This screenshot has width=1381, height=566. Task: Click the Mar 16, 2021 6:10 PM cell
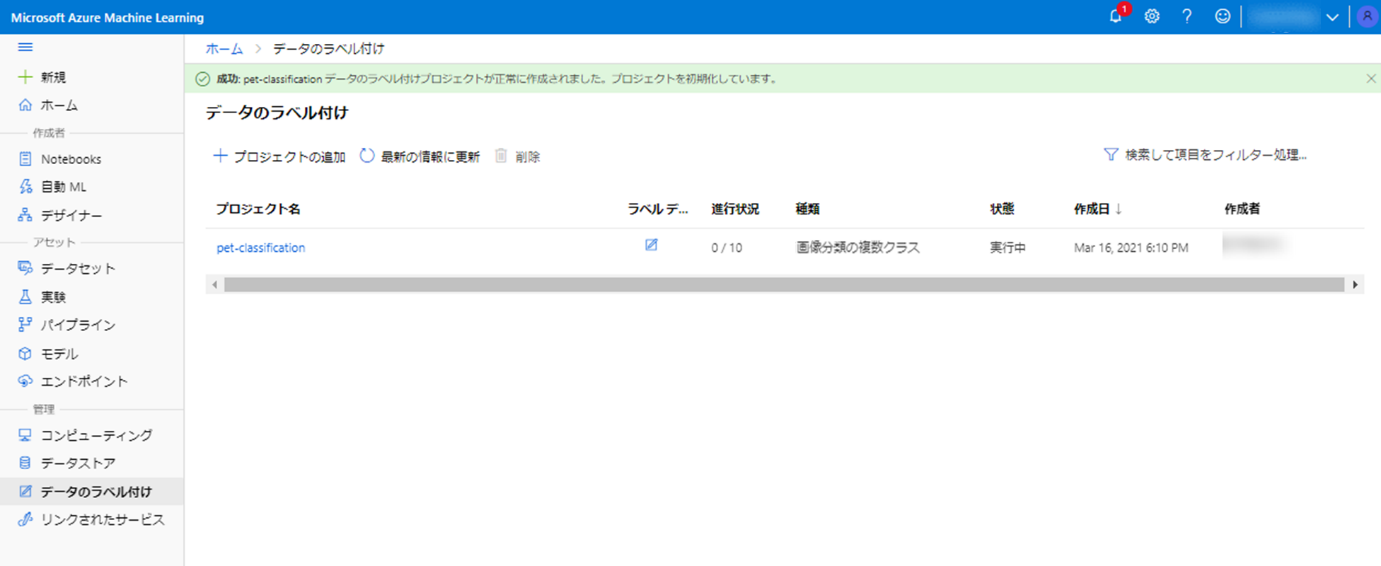tap(1131, 248)
